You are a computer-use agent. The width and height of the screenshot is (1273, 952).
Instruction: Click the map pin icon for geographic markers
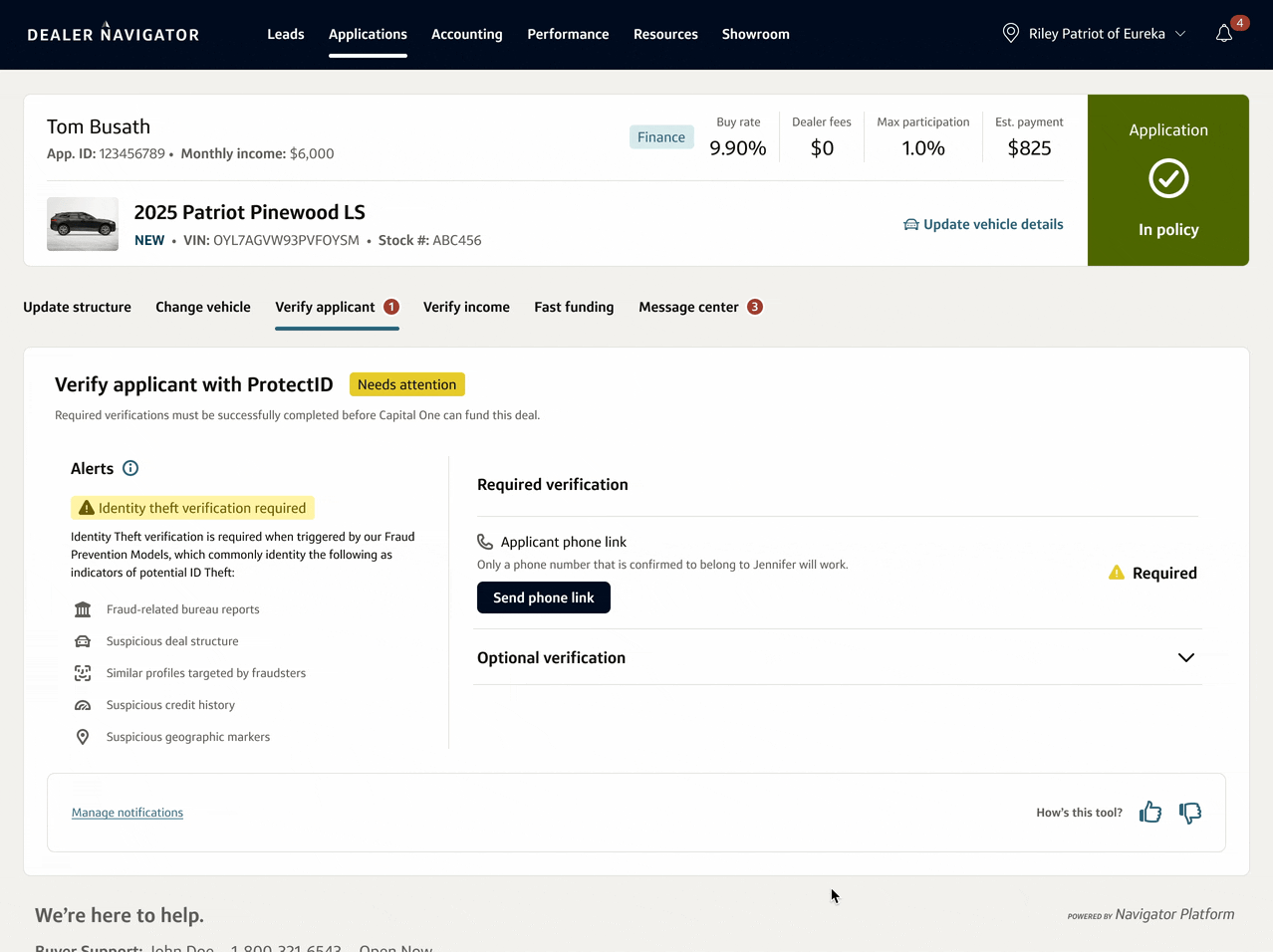coord(83,737)
